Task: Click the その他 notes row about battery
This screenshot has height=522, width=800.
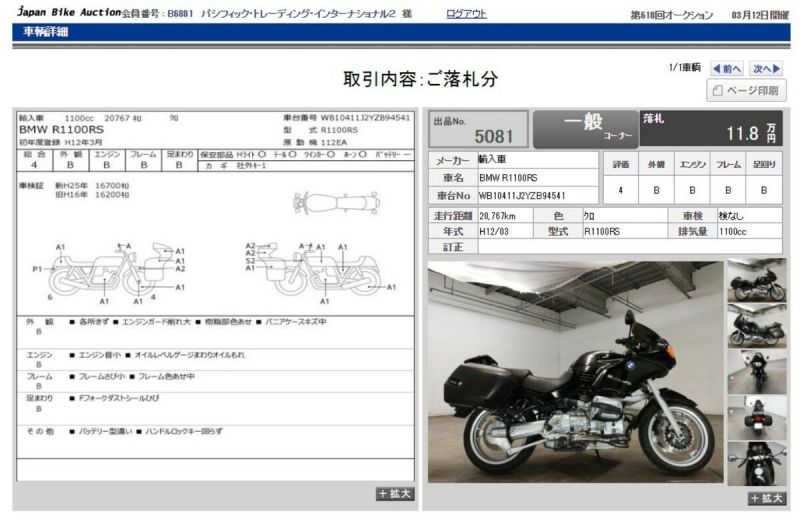Action: pyautogui.click(x=215, y=441)
